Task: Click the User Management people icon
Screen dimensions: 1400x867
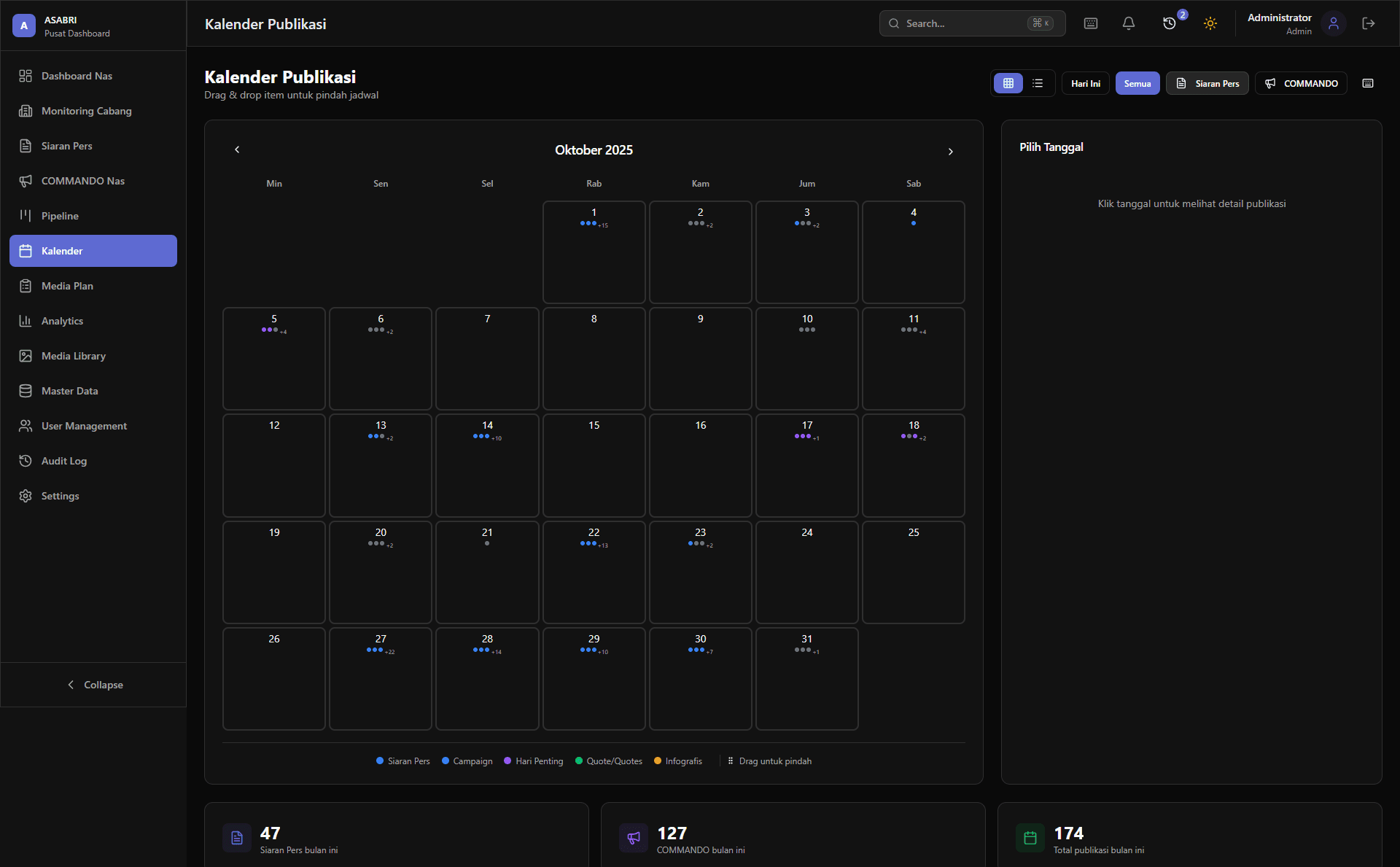Action: click(26, 426)
